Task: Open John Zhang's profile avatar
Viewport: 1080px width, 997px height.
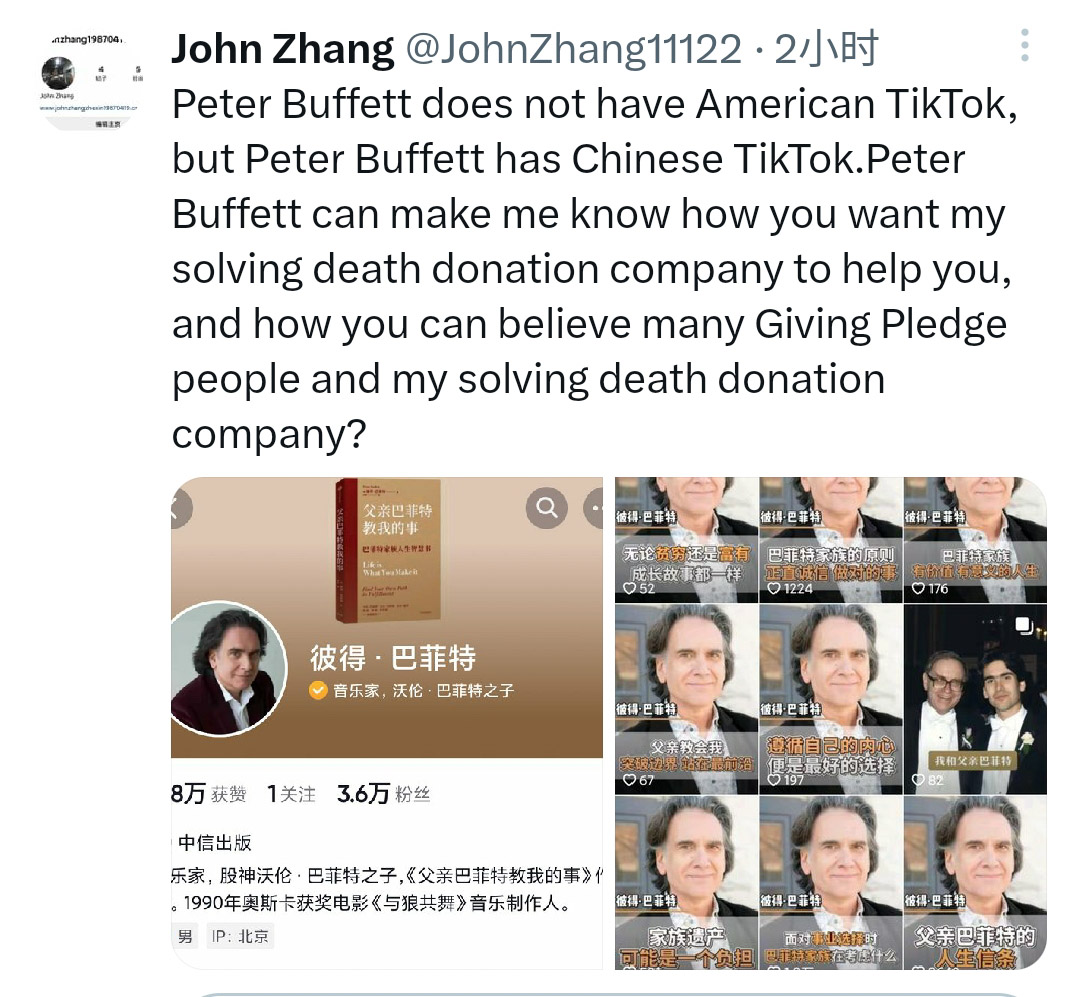Action: click(x=90, y=81)
